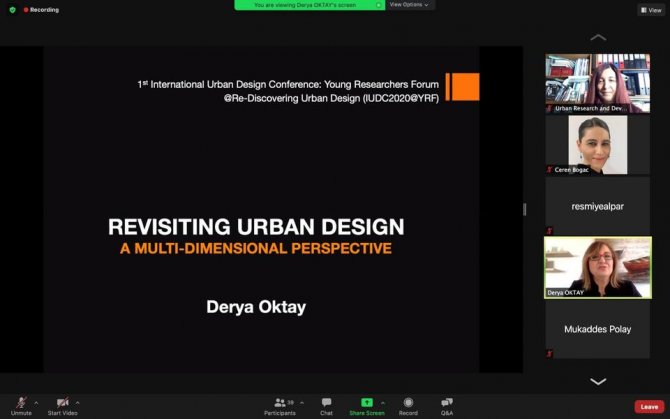Click the green Share Screen icon
Screen dimensions: 670x419
coord(366,402)
